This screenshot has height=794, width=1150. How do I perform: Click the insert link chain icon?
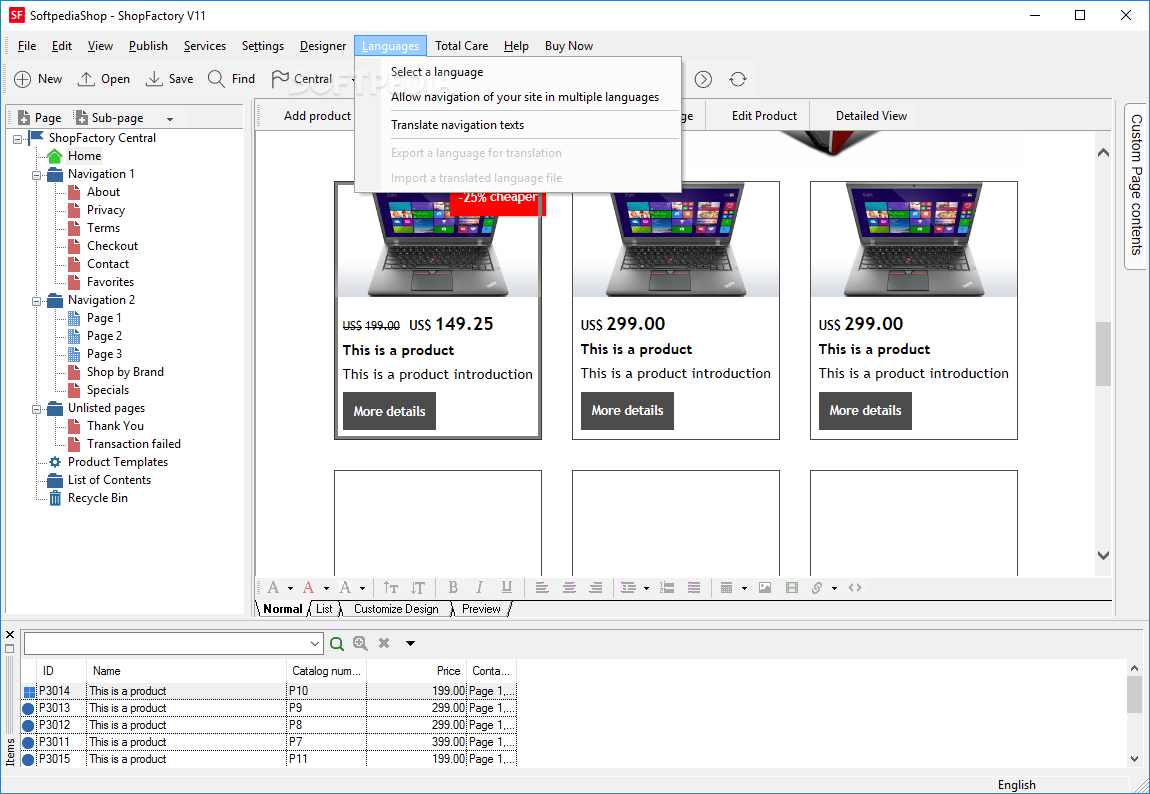coord(817,588)
